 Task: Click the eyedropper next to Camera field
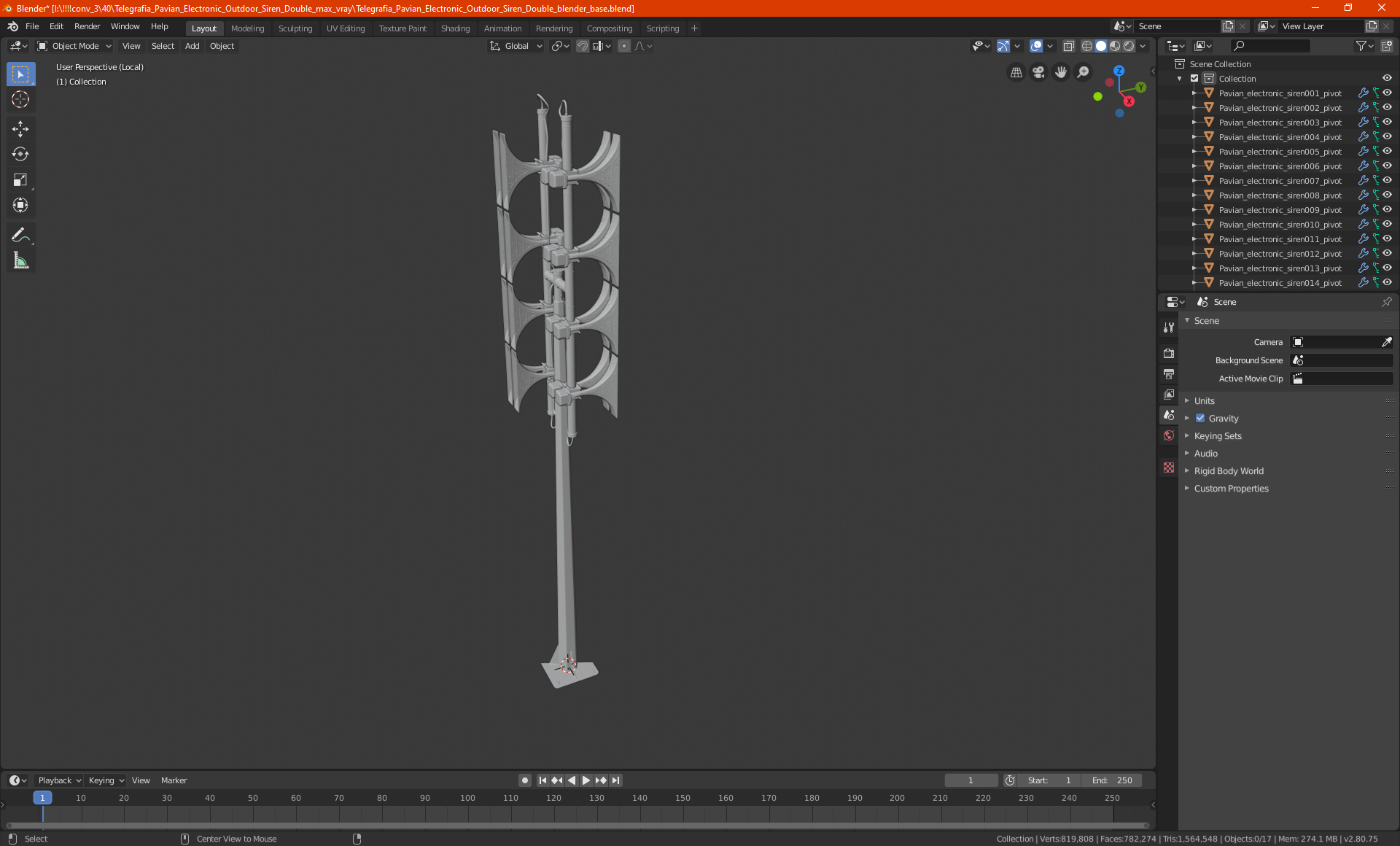tap(1386, 342)
